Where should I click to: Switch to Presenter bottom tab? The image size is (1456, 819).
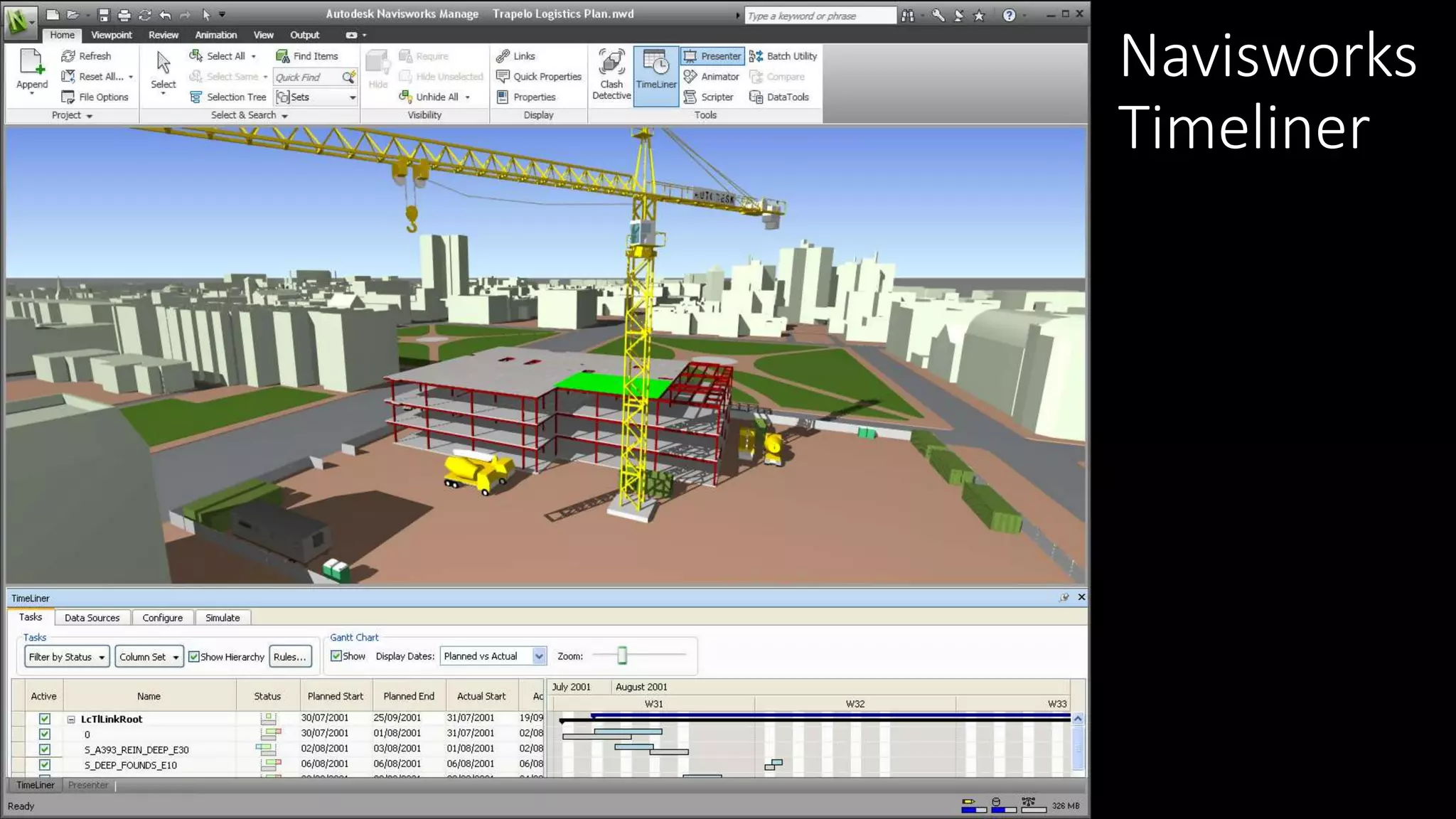pyautogui.click(x=88, y=785)
